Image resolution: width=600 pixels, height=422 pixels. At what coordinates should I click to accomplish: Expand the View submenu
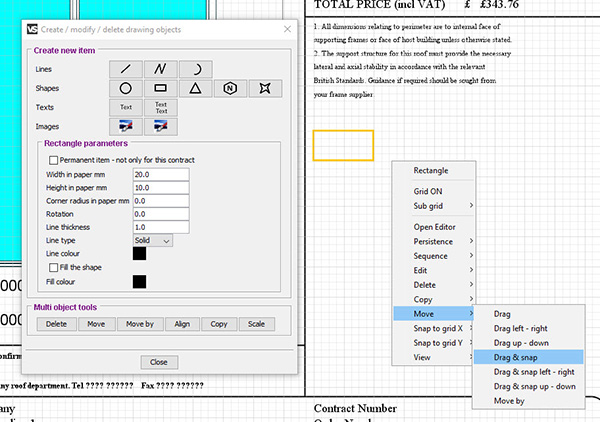[434, 357]
